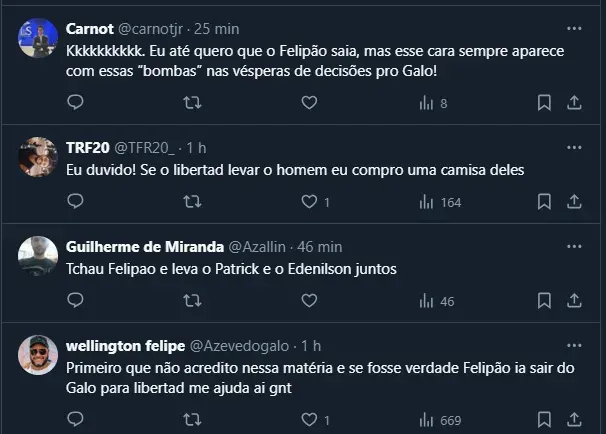Image resolution: width=606 pixels, height=434 pixels.
Task: View the 669 views analytics
Action: pyautogui.click(x=440, y=419)
